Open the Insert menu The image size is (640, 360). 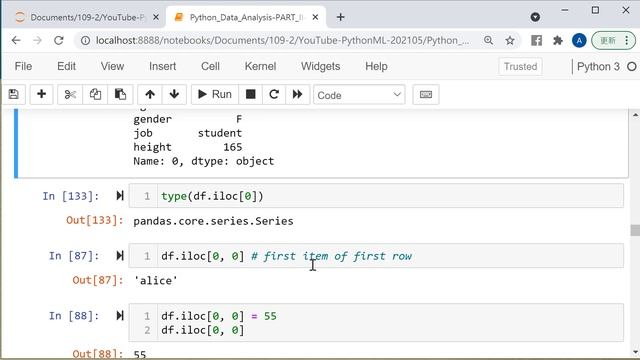[x=162, y=66]
